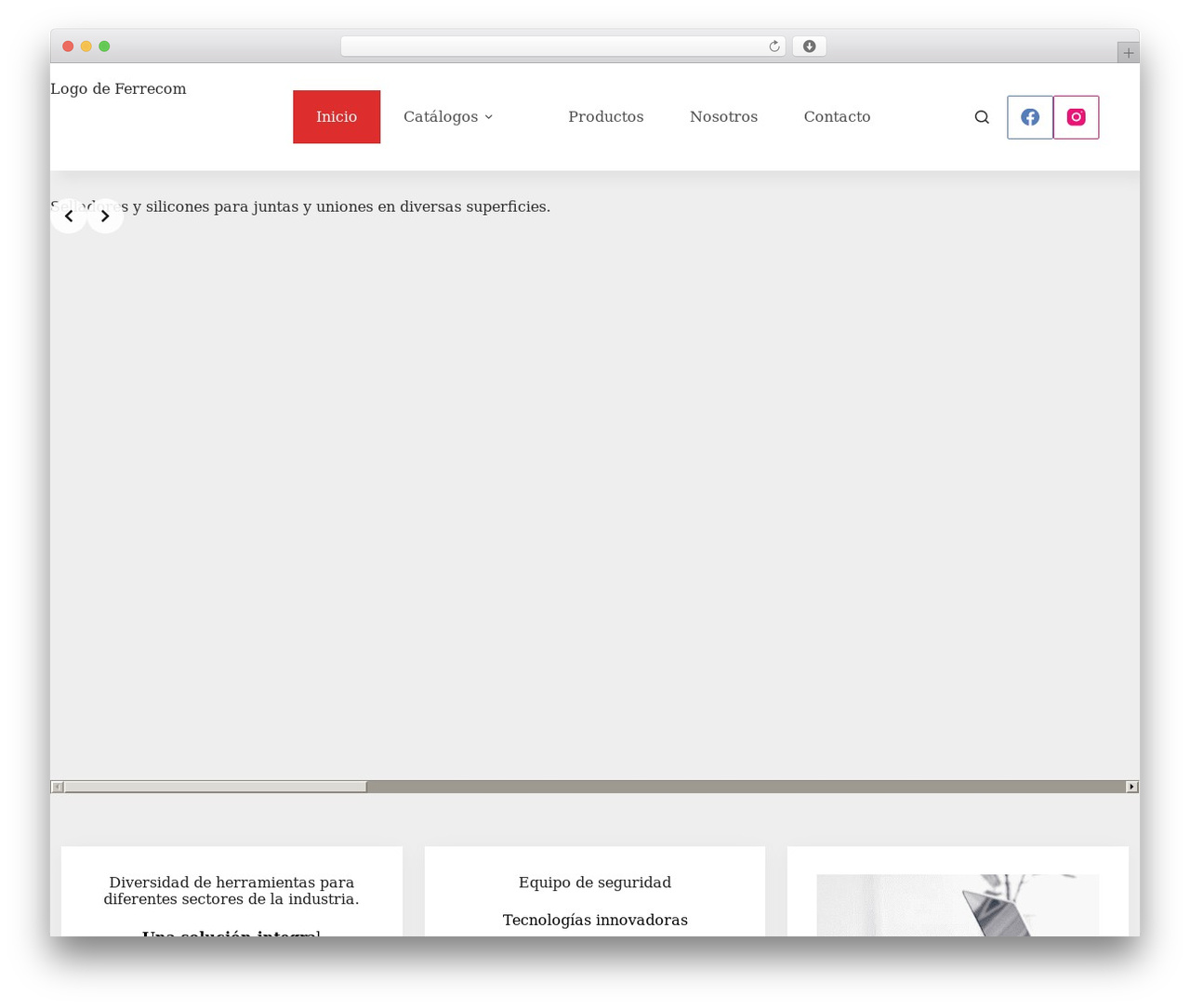
Task: Click the scrollbar left arrow
Action: [57, 787]
